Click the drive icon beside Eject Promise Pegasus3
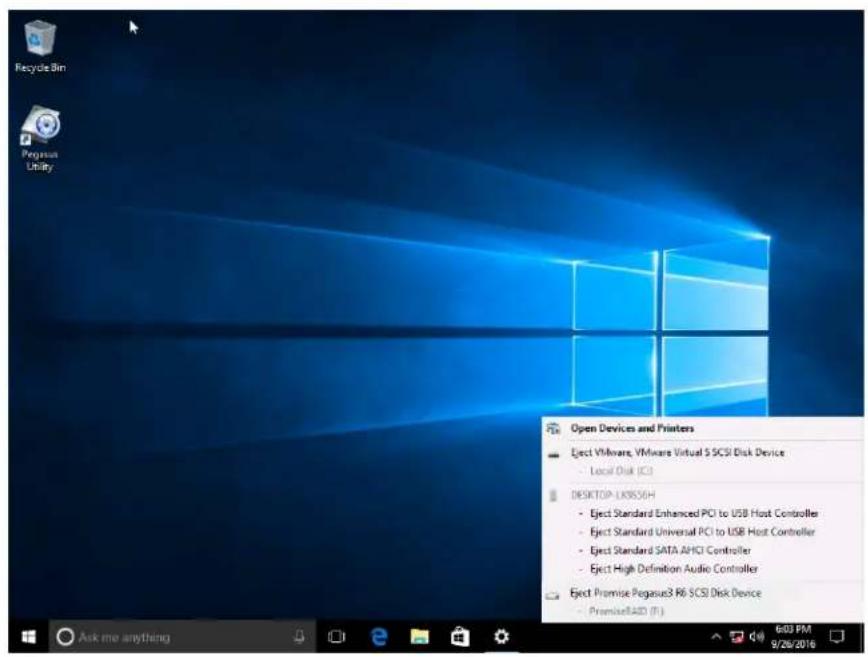 click(x=552, y=596)
